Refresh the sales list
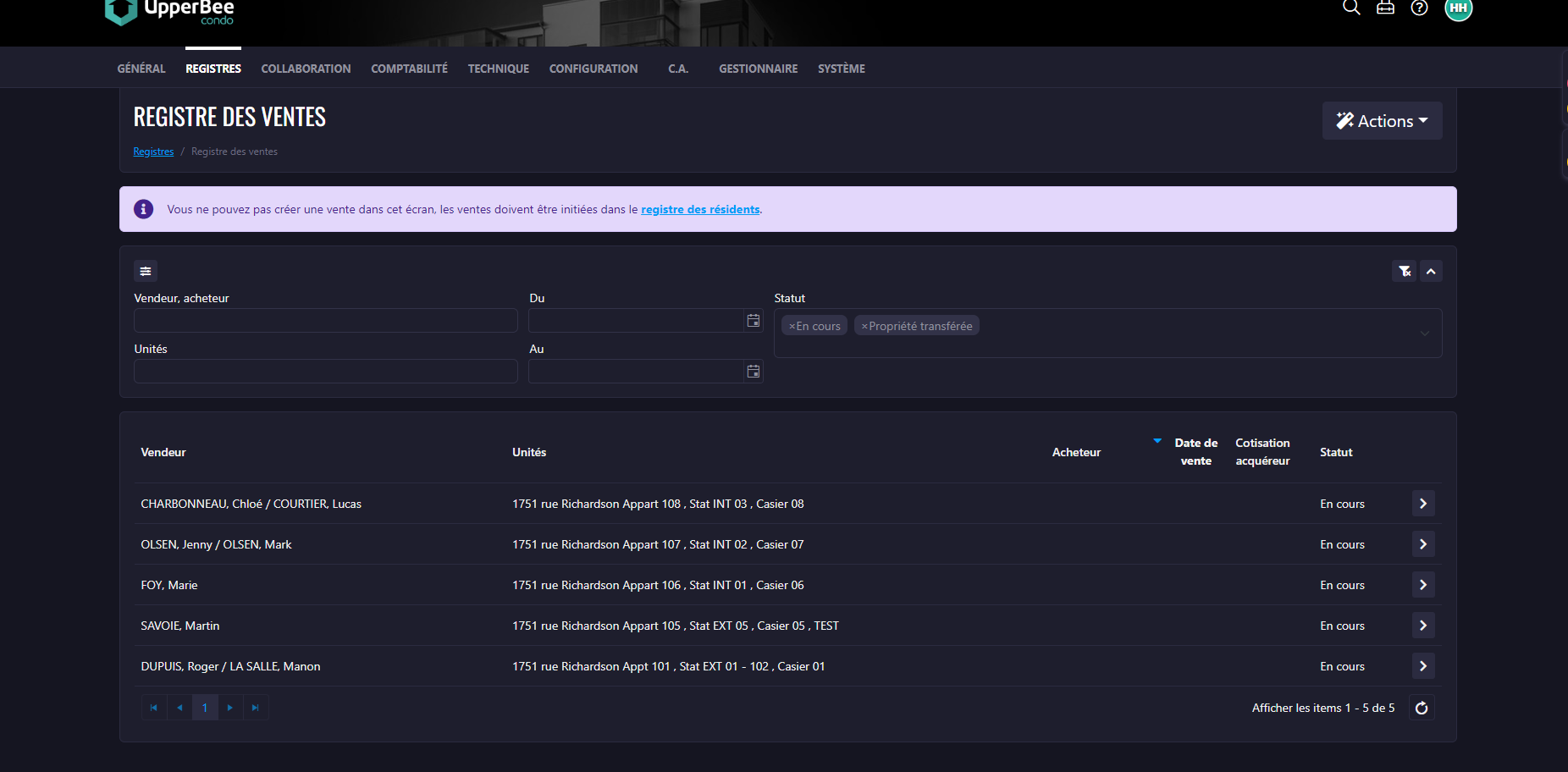This screenshot has height=772, width=1568. pyautogui.click(x=1422, y=708)
